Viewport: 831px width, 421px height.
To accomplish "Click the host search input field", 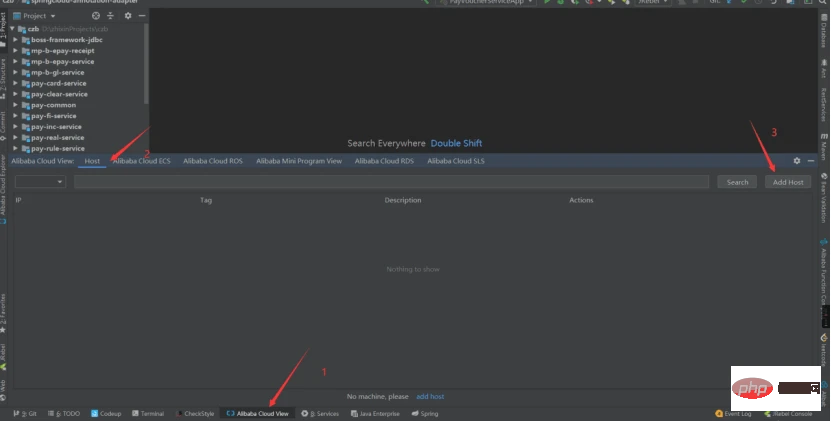I will coord(390,182).
